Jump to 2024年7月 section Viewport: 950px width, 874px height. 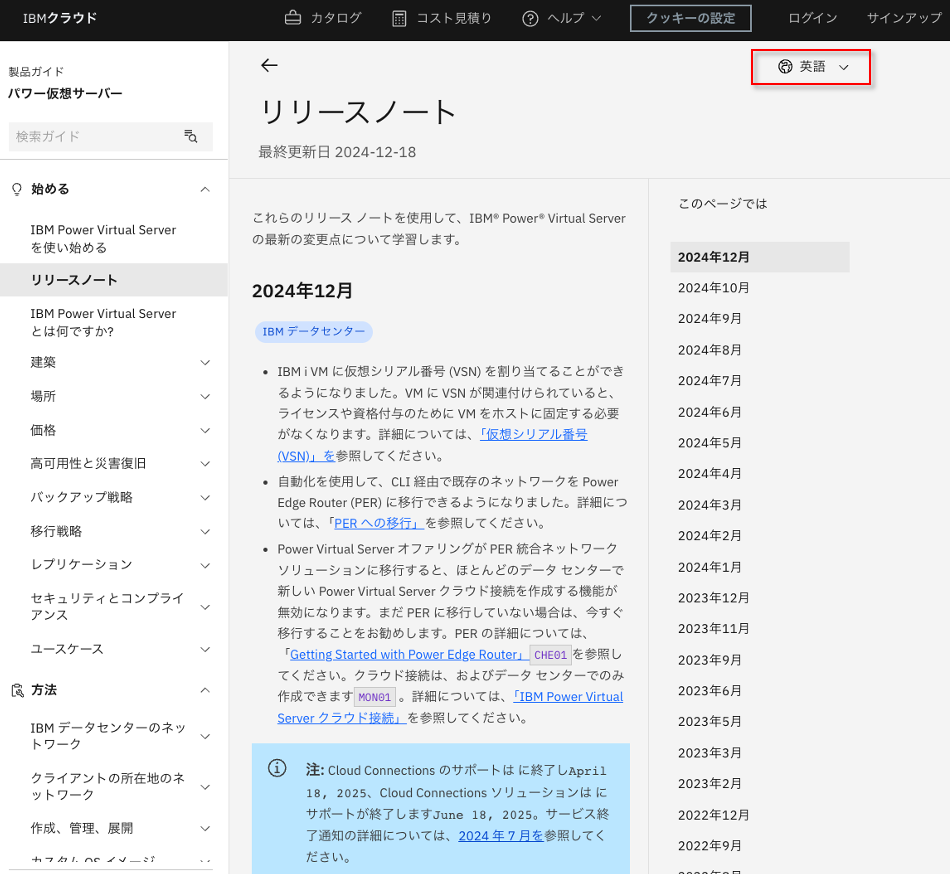[709, 380]
